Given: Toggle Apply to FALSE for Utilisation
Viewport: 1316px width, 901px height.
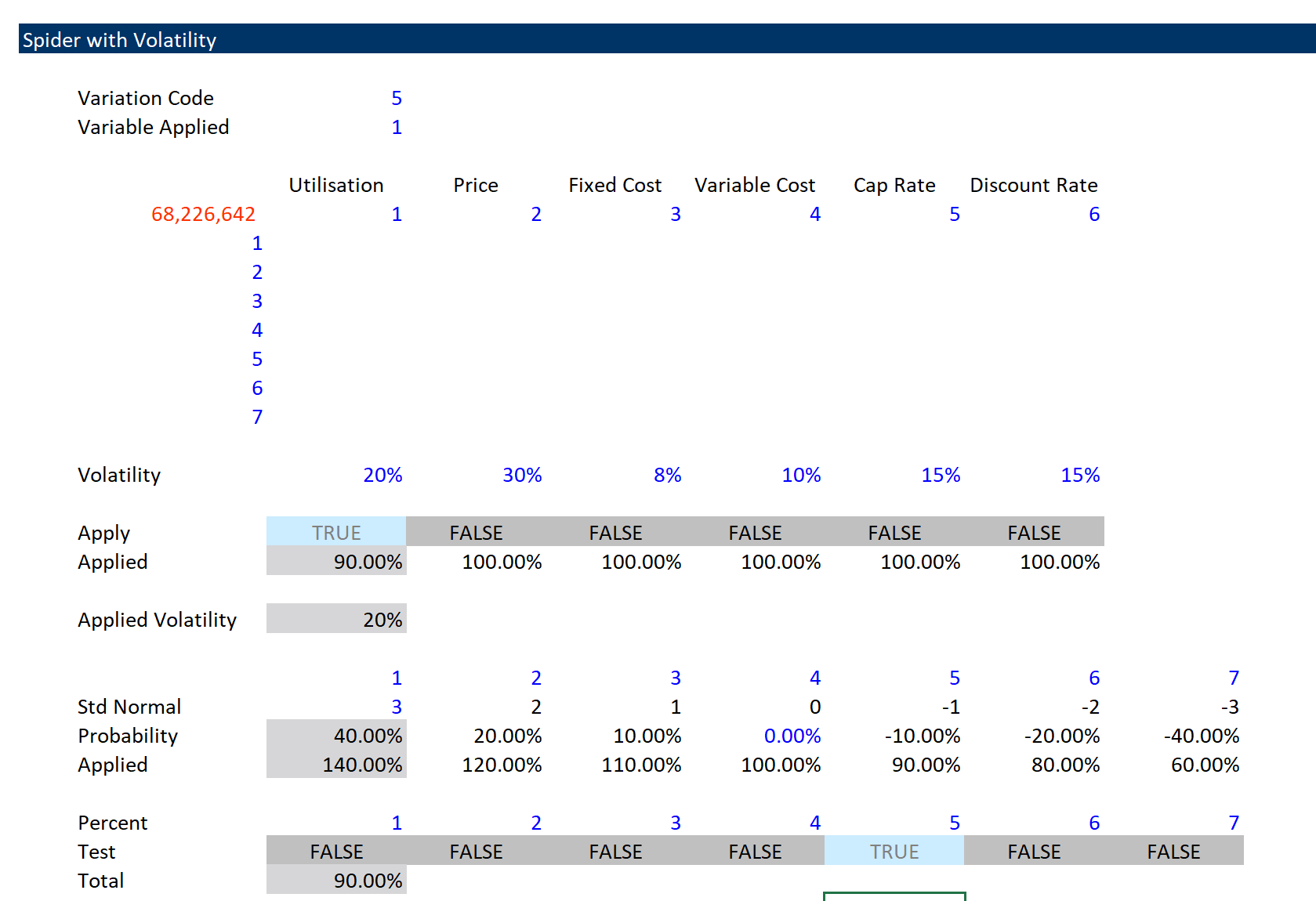Looking at the screenshot, I should tap(335, 532).
